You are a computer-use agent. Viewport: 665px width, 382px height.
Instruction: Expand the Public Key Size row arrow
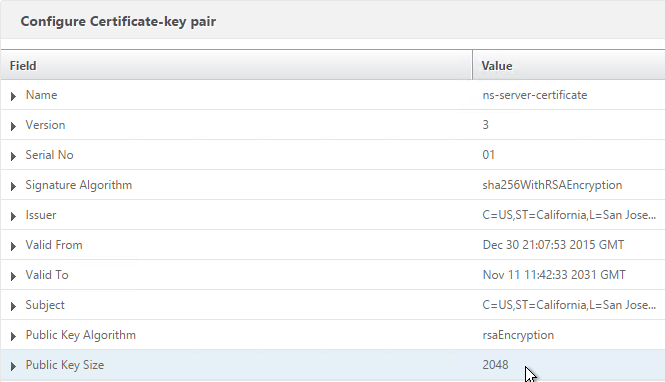[x=13, y=366]
